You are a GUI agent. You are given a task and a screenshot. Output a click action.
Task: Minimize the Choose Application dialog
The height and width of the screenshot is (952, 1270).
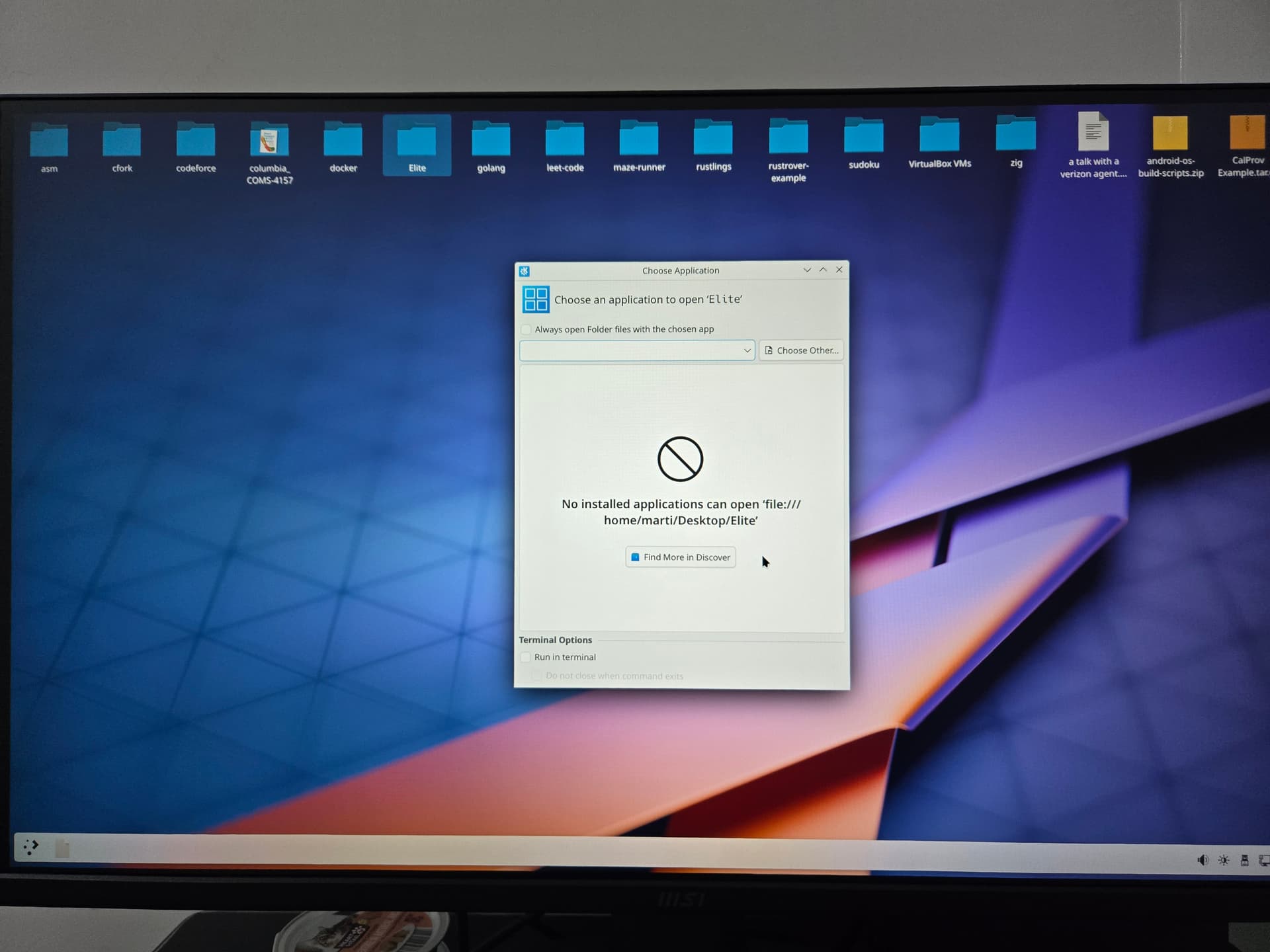click(x=807, y=270)
